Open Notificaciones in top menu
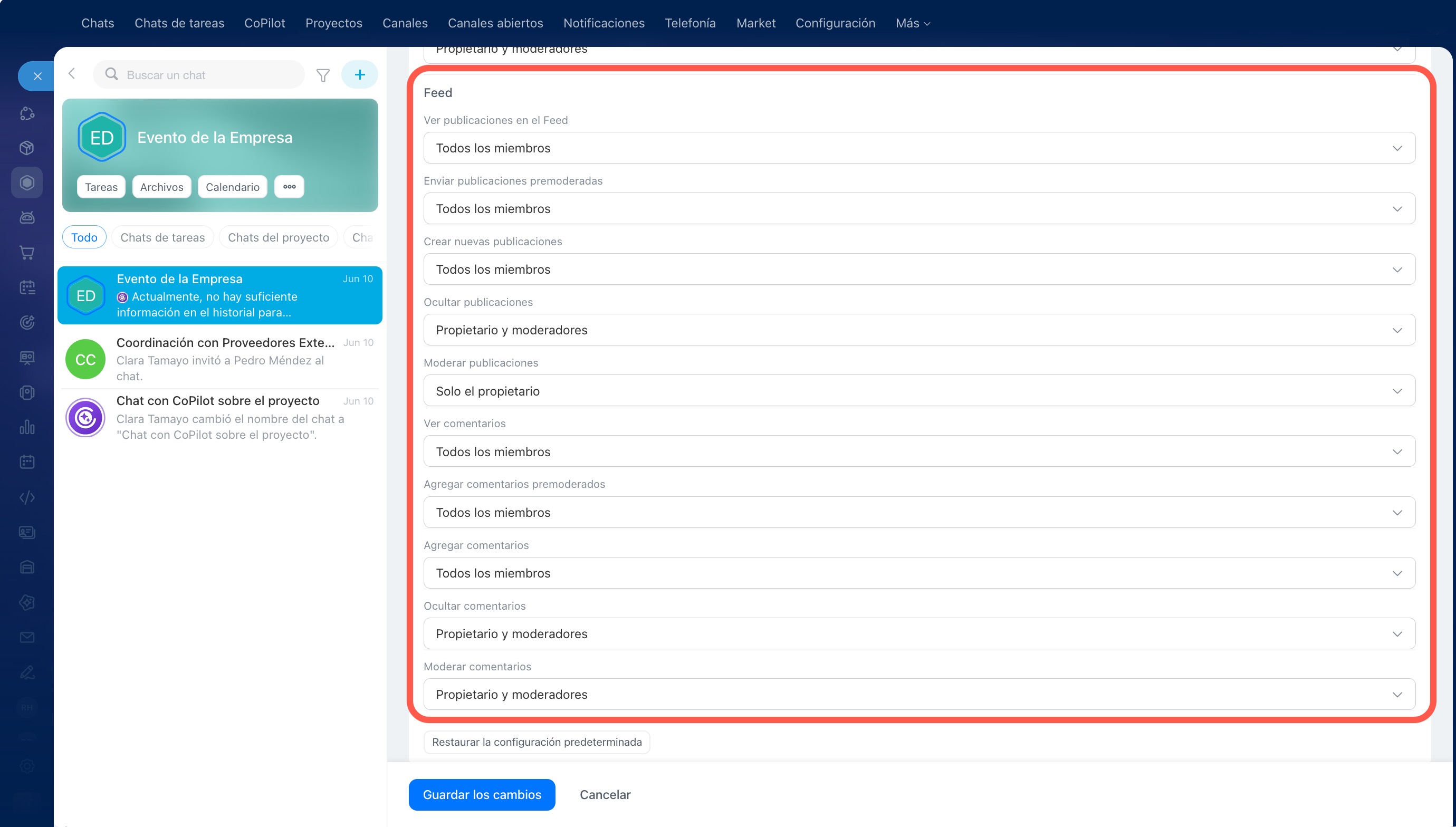This screenshot has width=1456, height=827. tap(604, 23)
